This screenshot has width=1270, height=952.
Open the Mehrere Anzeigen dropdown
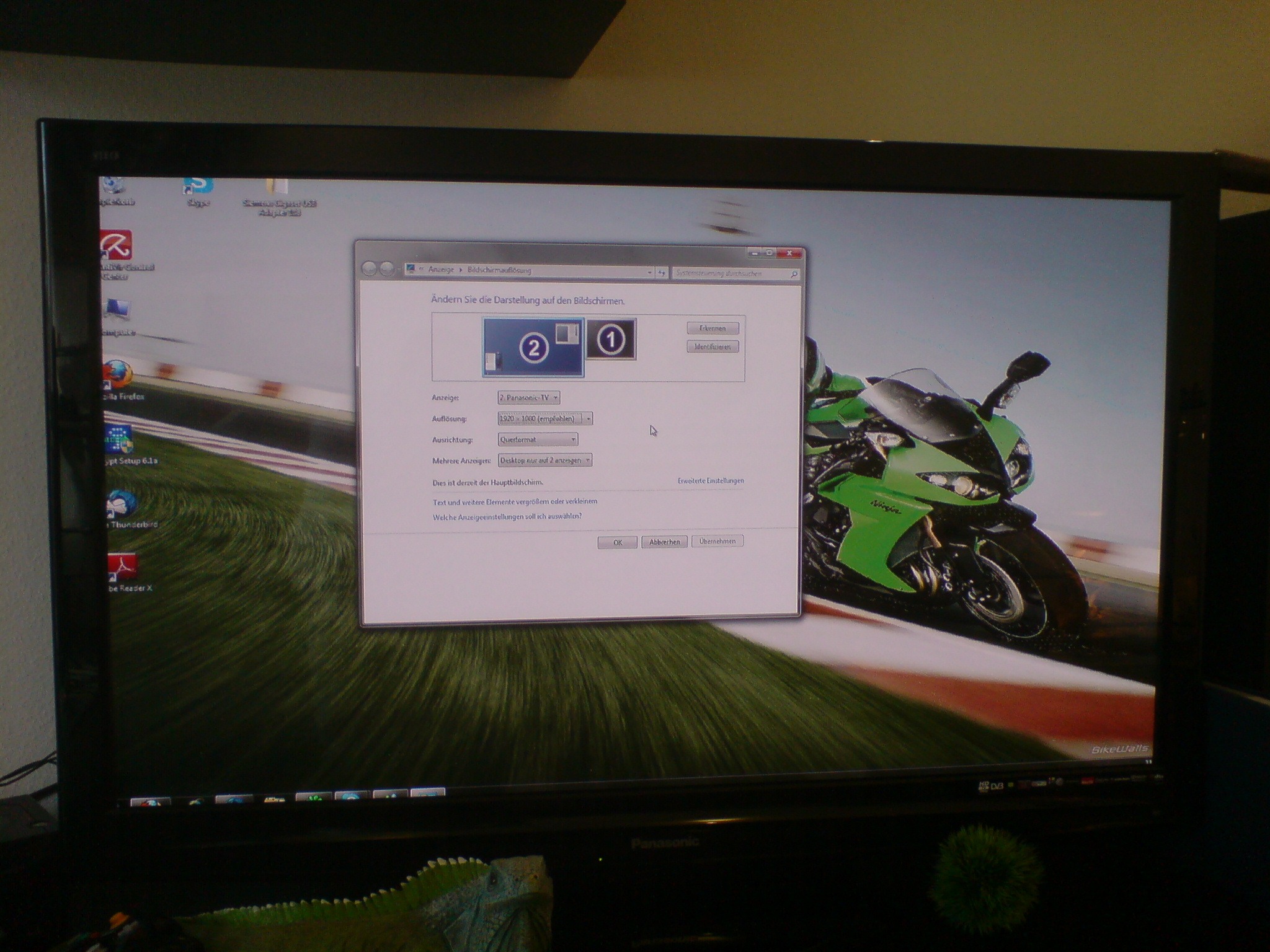tap(544, 461)
